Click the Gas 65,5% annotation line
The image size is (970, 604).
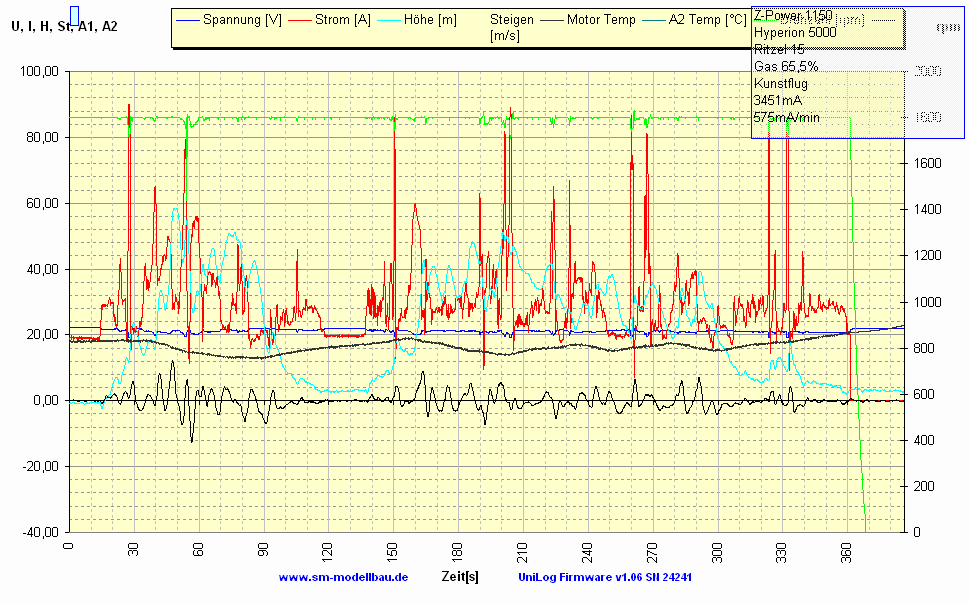pyautogui.click(x=786, y=67)
